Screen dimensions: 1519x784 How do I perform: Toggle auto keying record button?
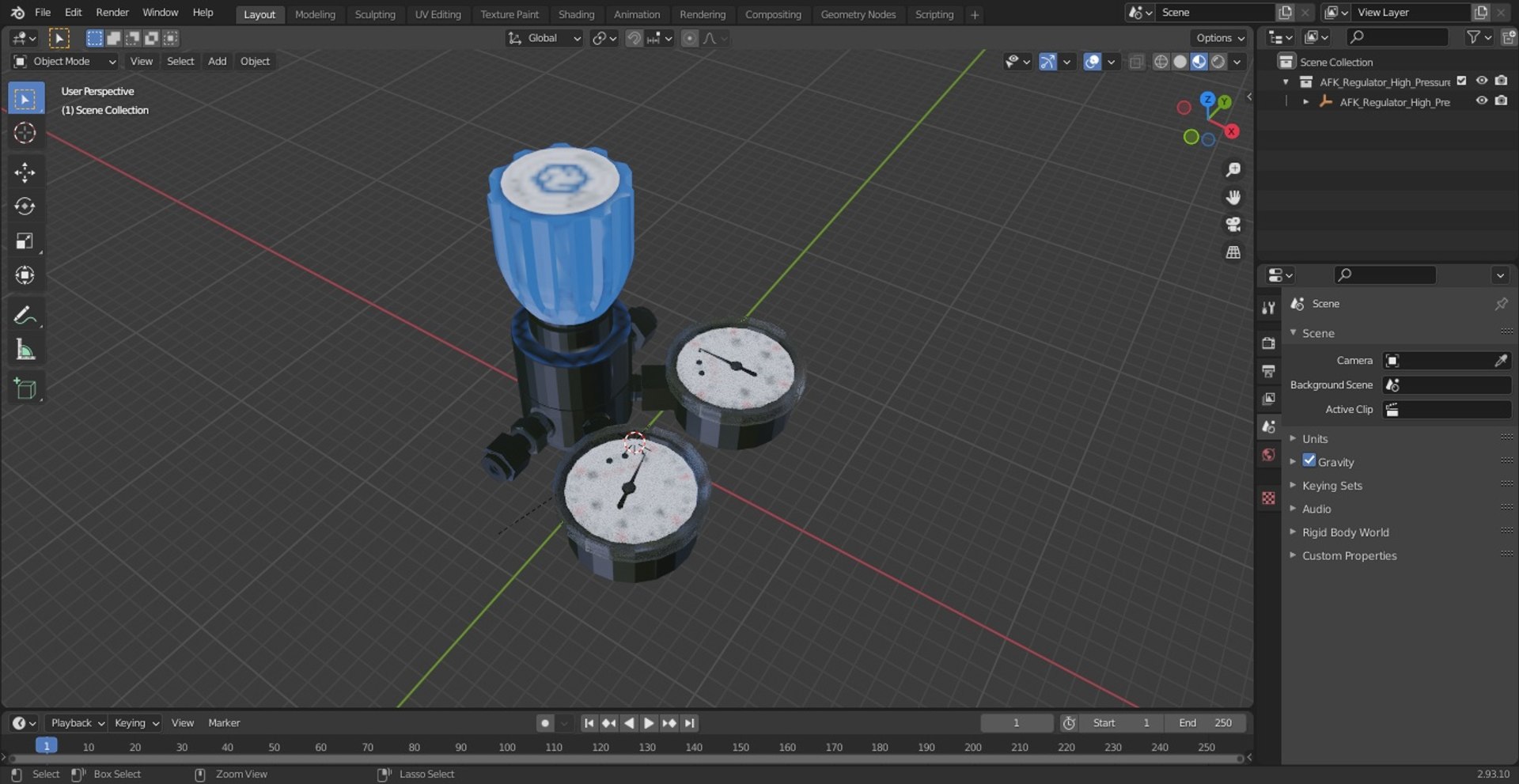(x=544, y=723)
